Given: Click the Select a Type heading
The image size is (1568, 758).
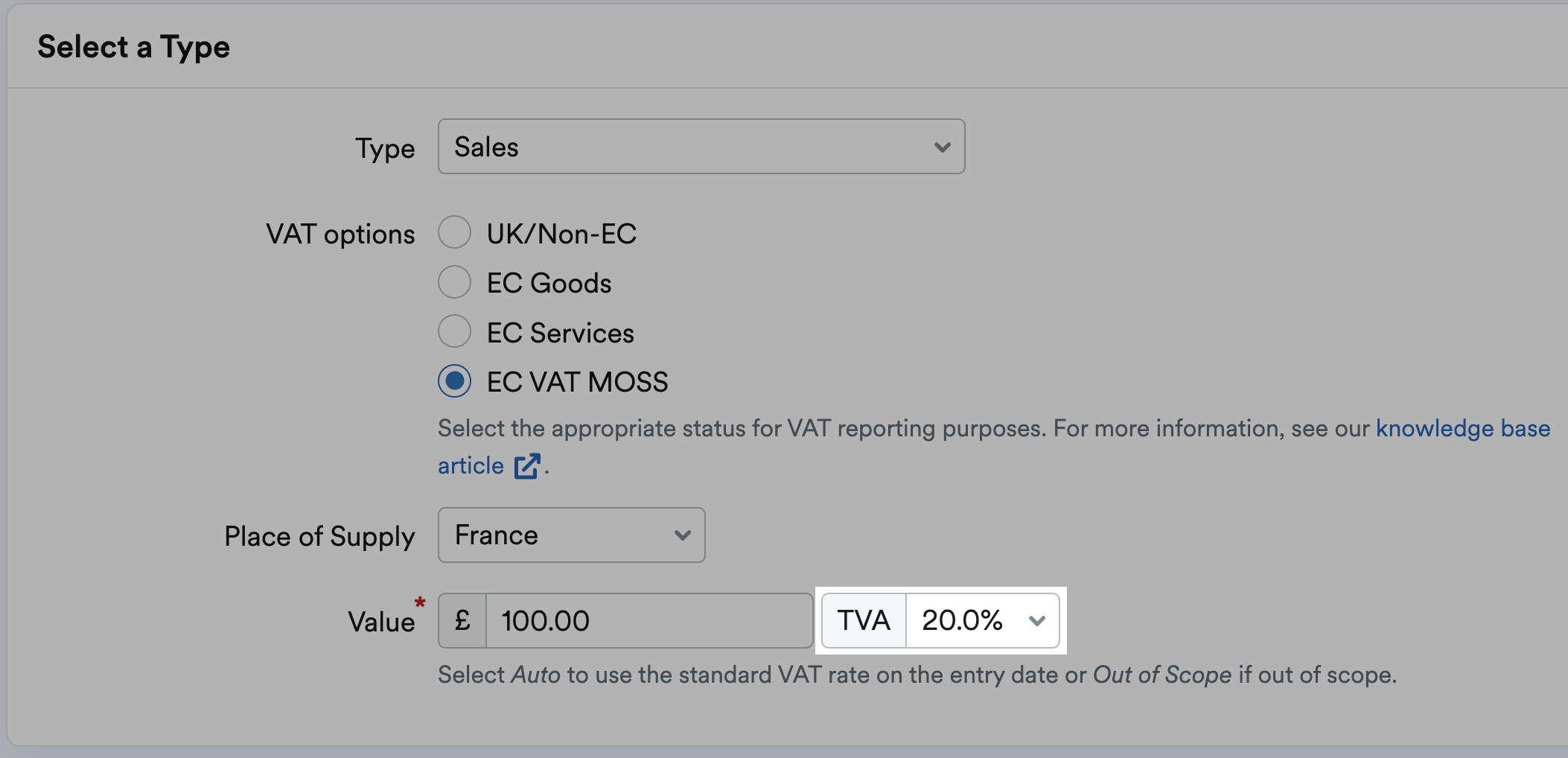Looking at the screenshot, I should tap(134, 47).
